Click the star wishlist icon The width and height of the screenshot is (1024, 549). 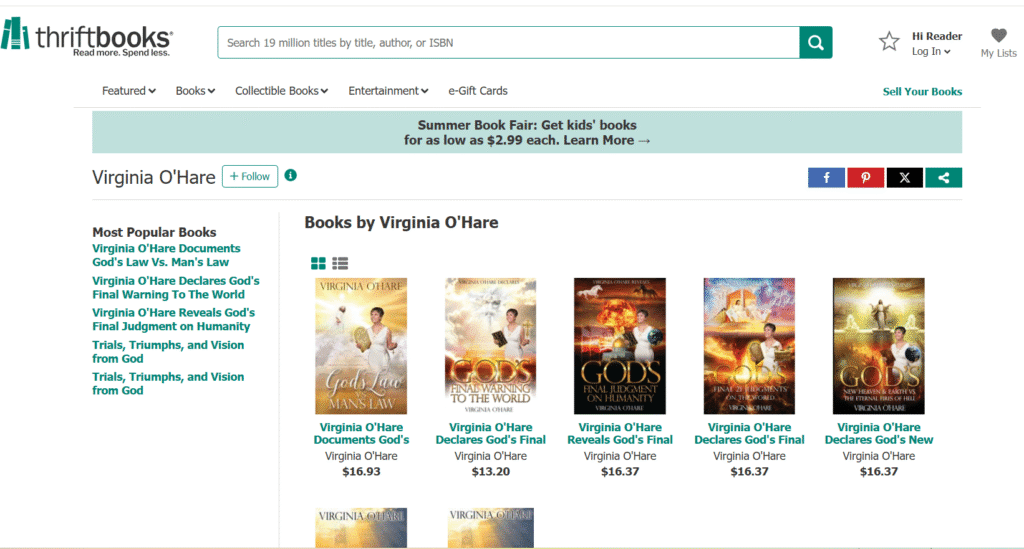(888, 41)
